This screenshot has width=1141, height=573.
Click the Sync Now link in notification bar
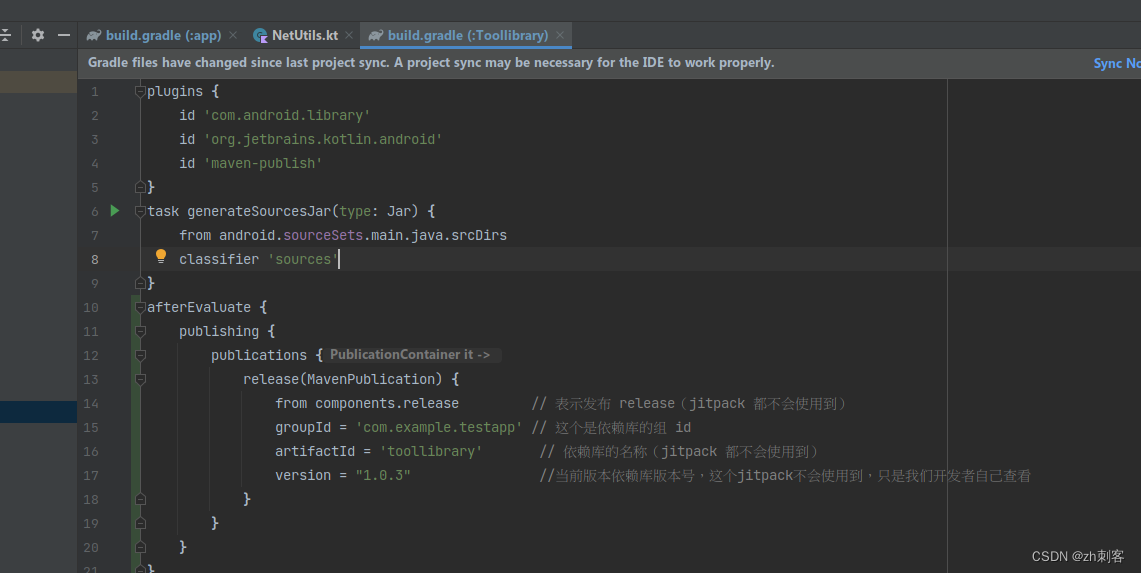click(1117, 63)
